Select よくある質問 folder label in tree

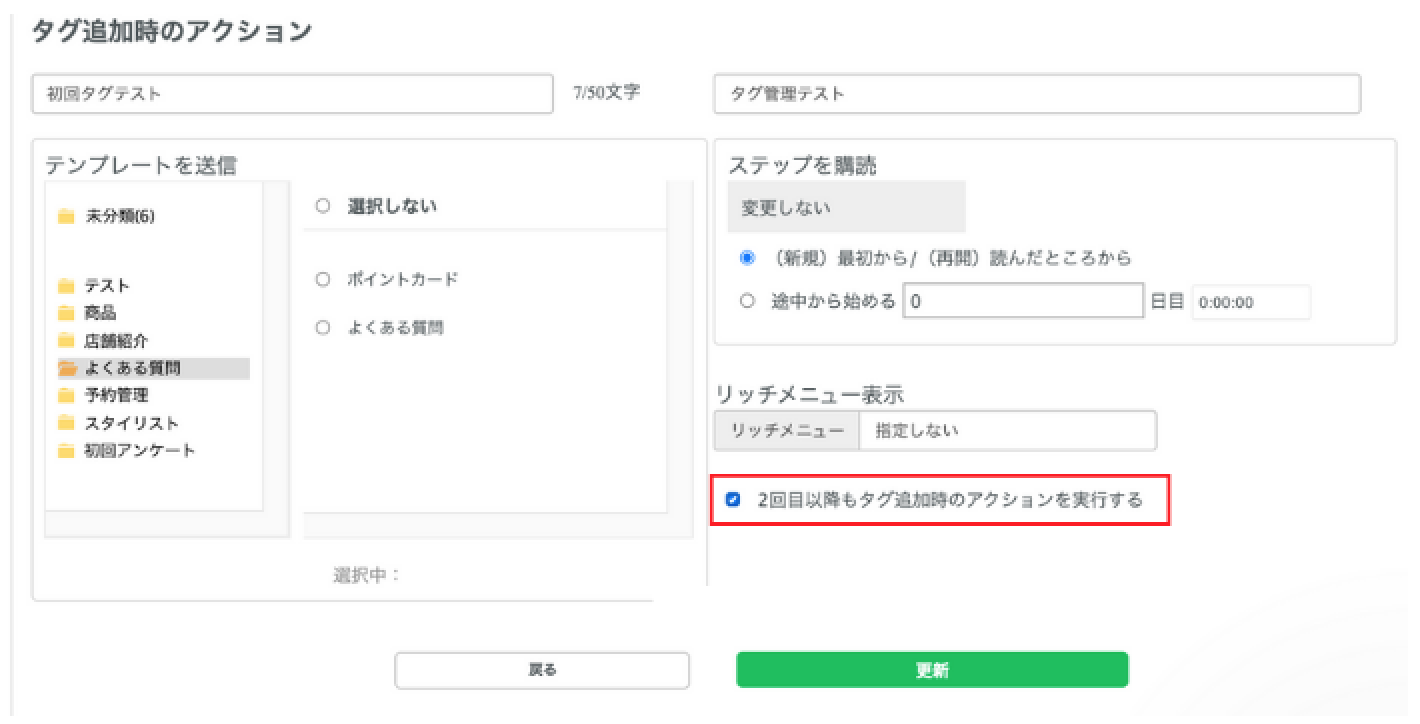click(x=132, y=368)
